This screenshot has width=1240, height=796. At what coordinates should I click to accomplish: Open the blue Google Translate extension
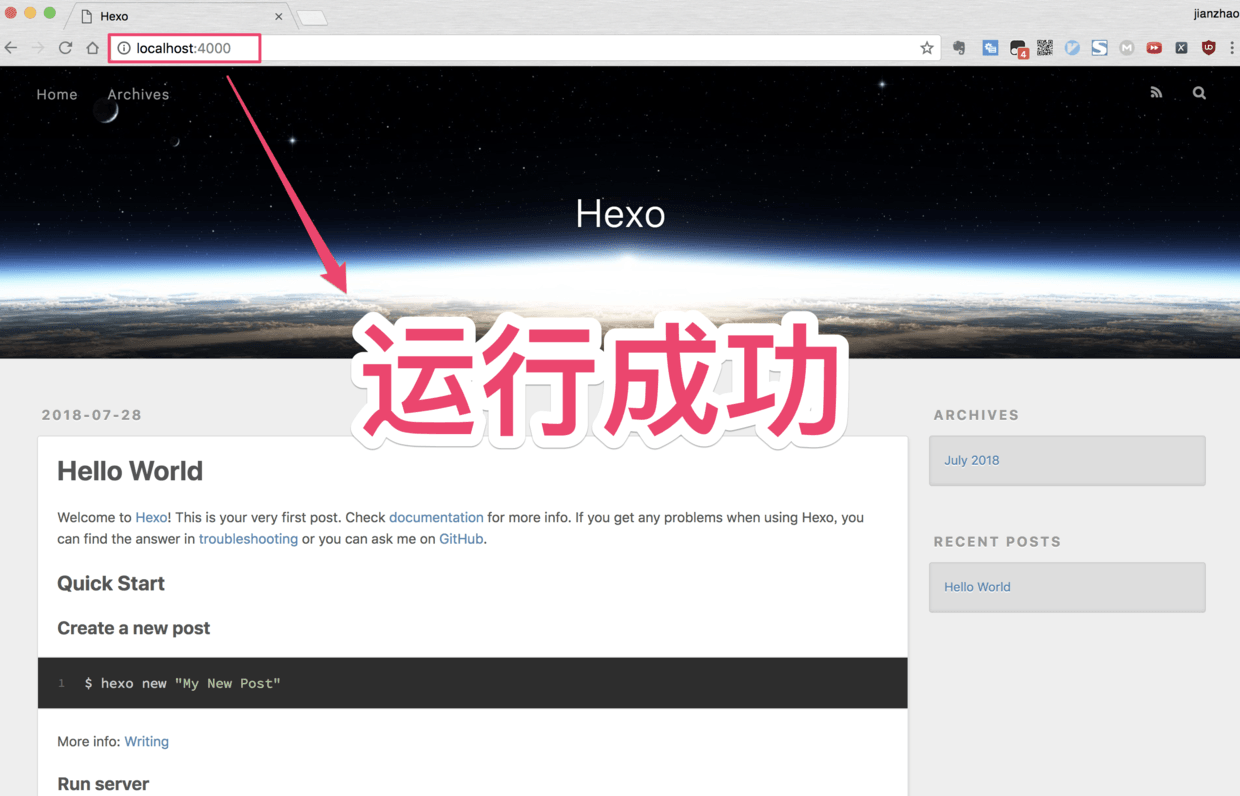pos(990,48)
